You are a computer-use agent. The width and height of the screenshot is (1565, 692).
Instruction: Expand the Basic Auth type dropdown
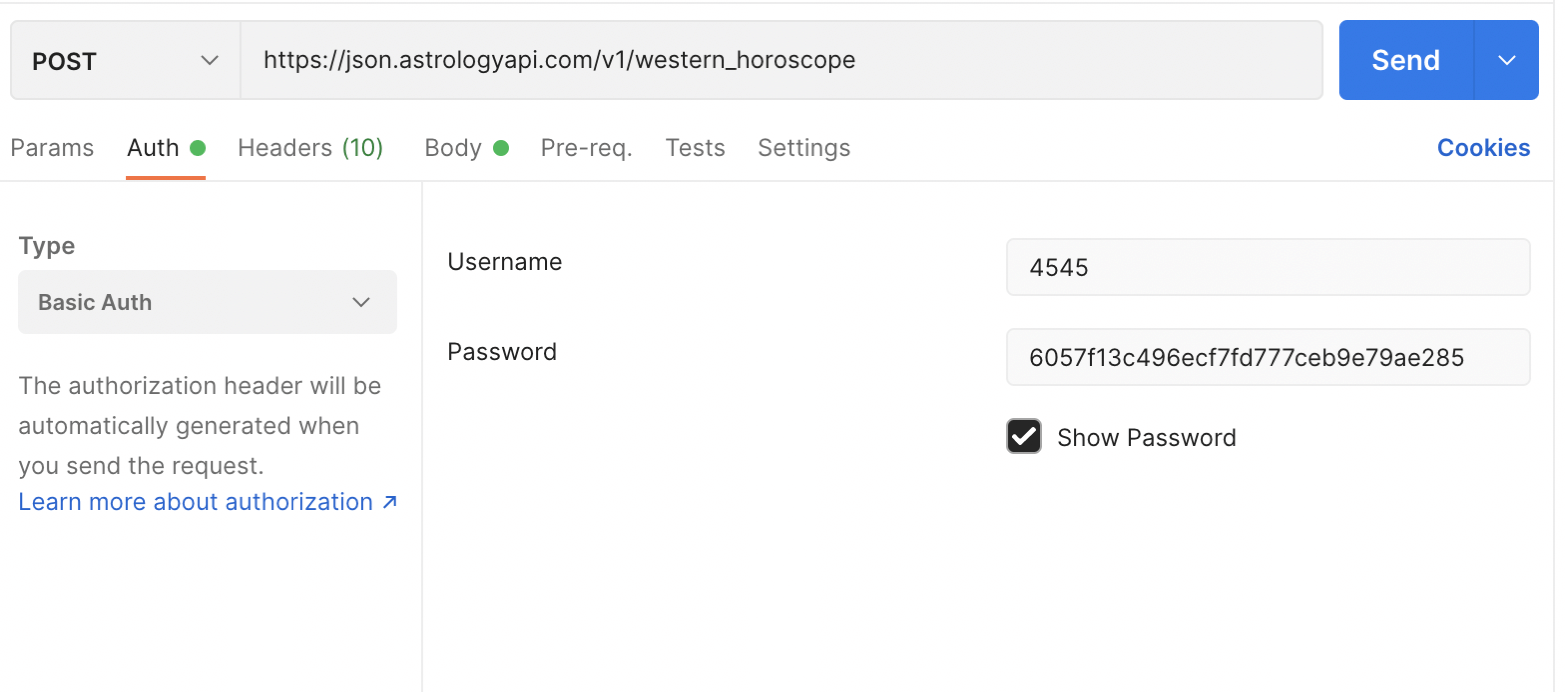tap(207, 302)
